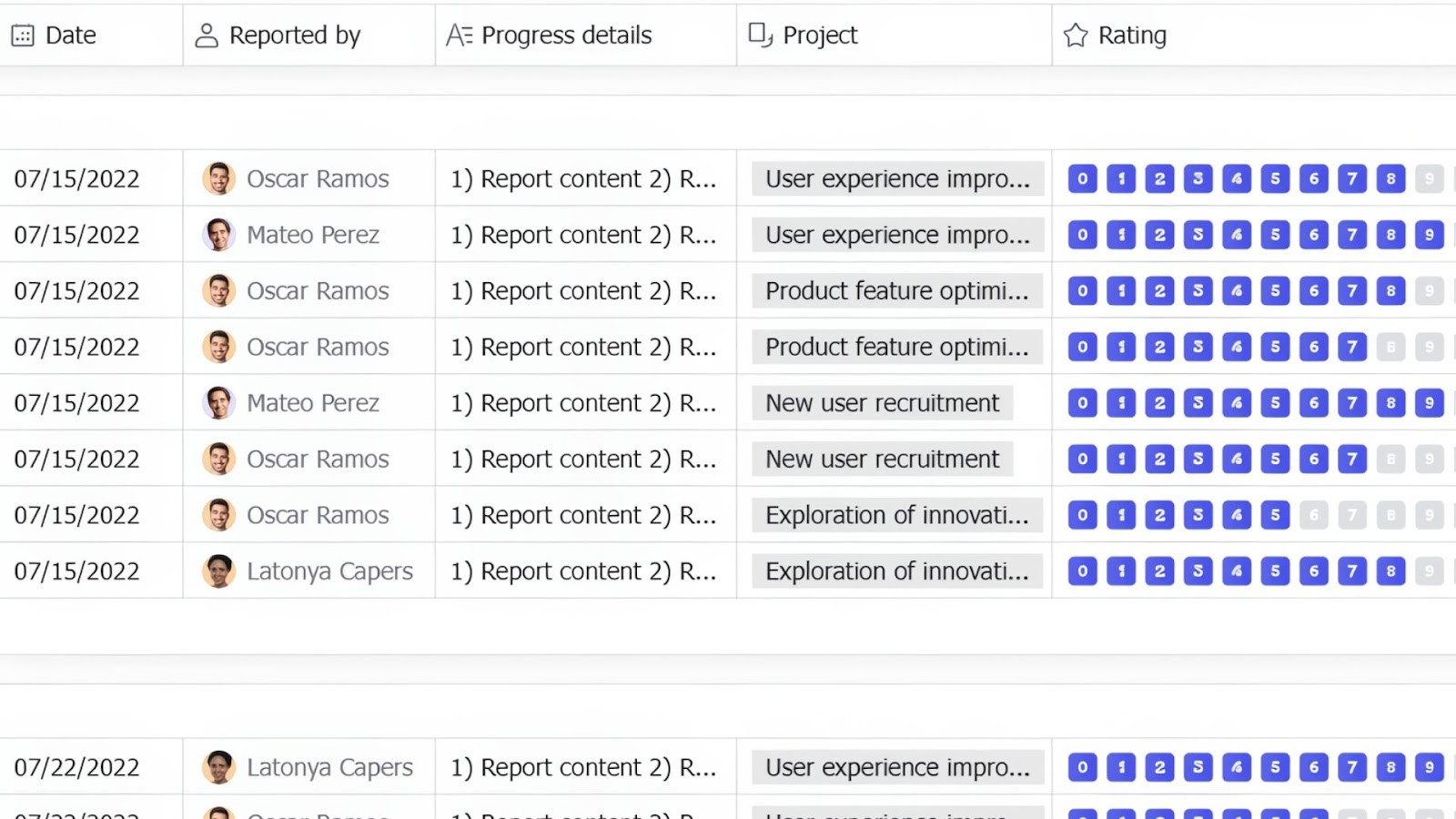Screen dimensions: 1456x819
Task: Open the Date column header menu
Action: 70,35
